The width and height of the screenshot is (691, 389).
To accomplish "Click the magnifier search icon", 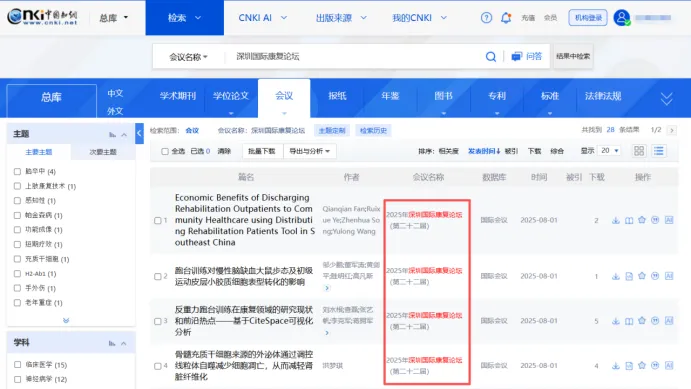I will (490, 56).
